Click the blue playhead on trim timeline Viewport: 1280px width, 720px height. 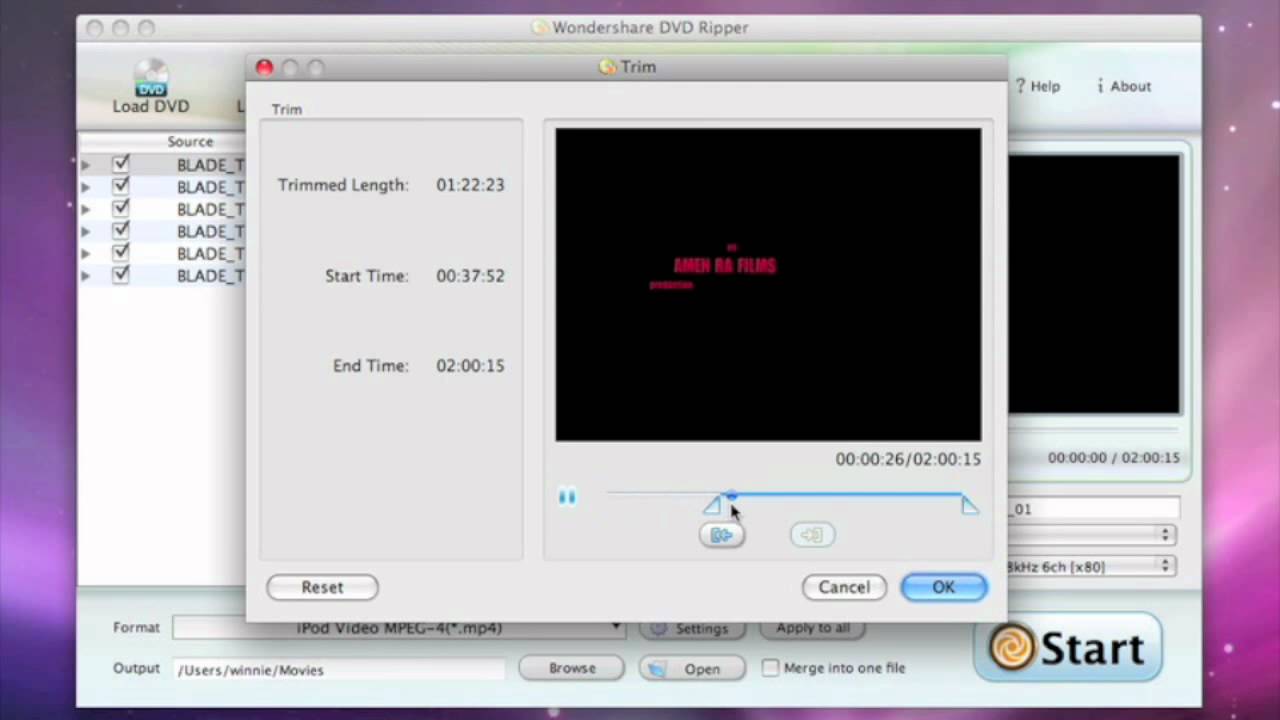(732, 495)
